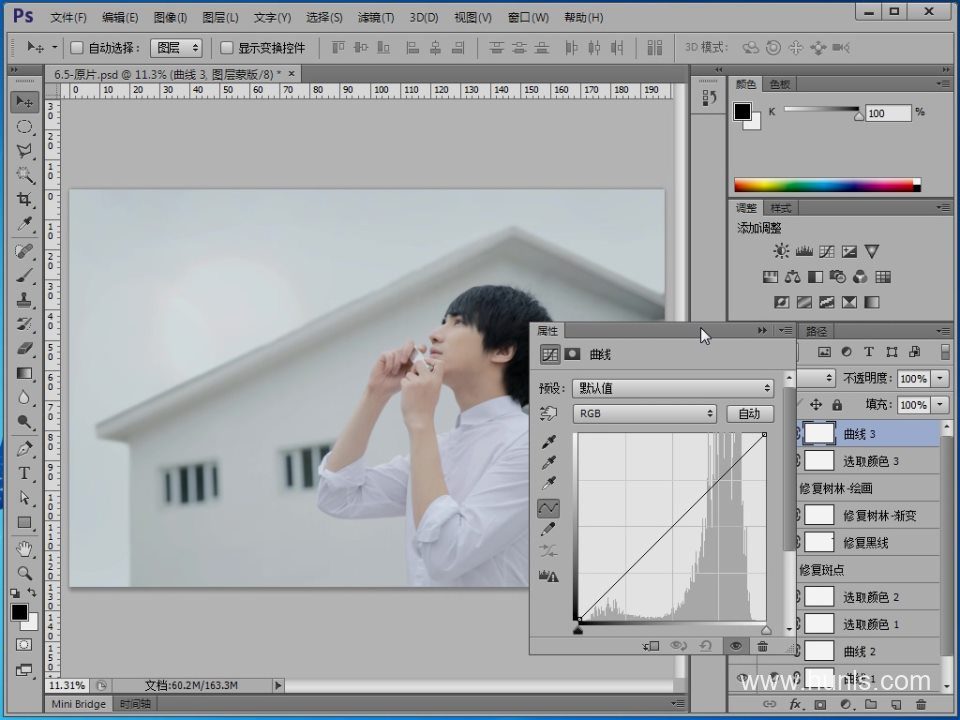Image resolution: width=960 pixels, height=720 pixels.
Task: Open the 图层 auto-select dropdown
Action: click(x=176, y=48)
